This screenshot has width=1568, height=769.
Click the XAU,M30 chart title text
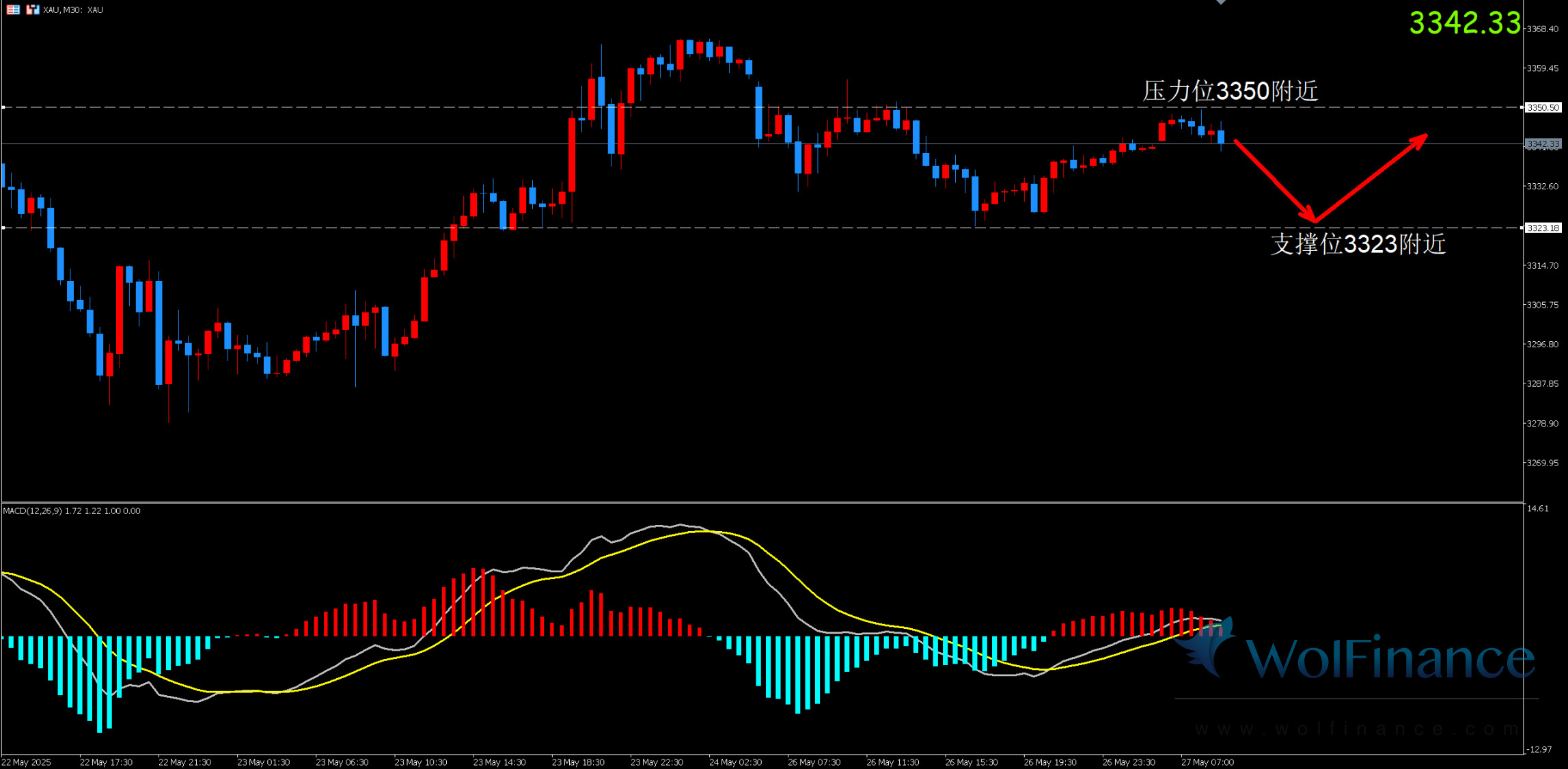[x=73, y=10]
